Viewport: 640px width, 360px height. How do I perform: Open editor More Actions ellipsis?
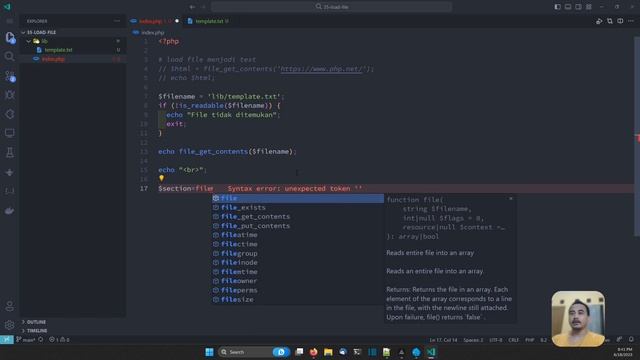coord(631,21)
